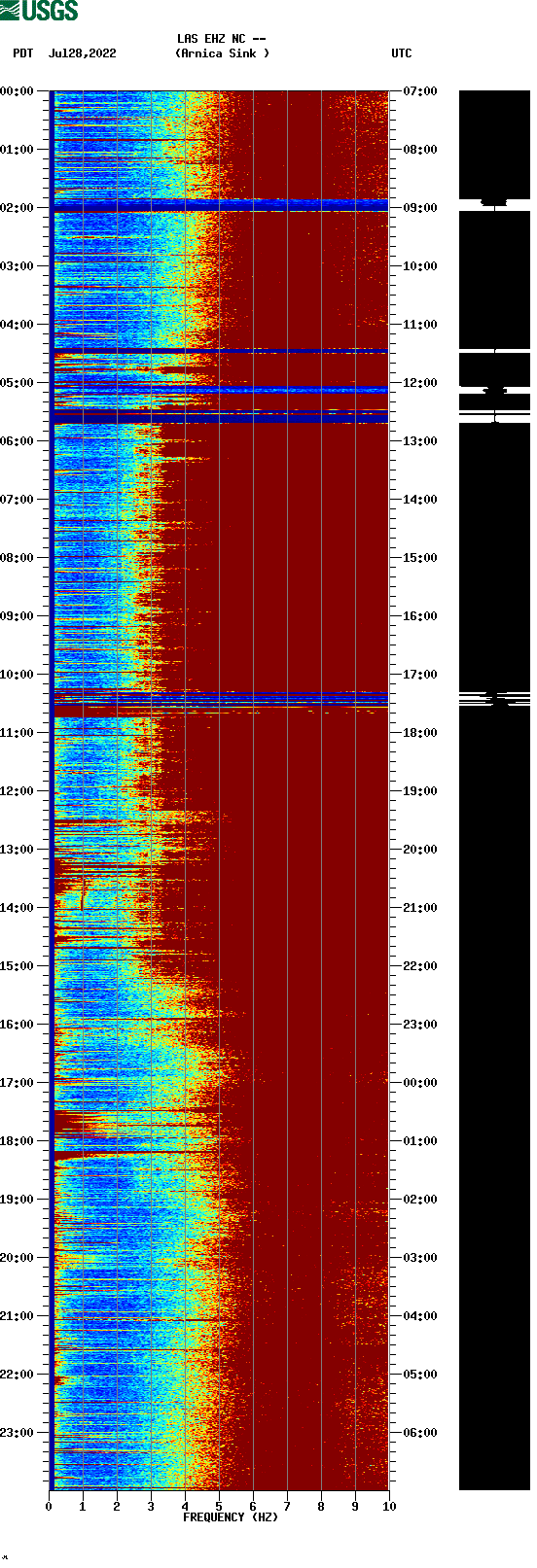Click the waveform burst near 12:00 UTC in seismogram strip
537x1568 pixels.
[x=494, y=391]
